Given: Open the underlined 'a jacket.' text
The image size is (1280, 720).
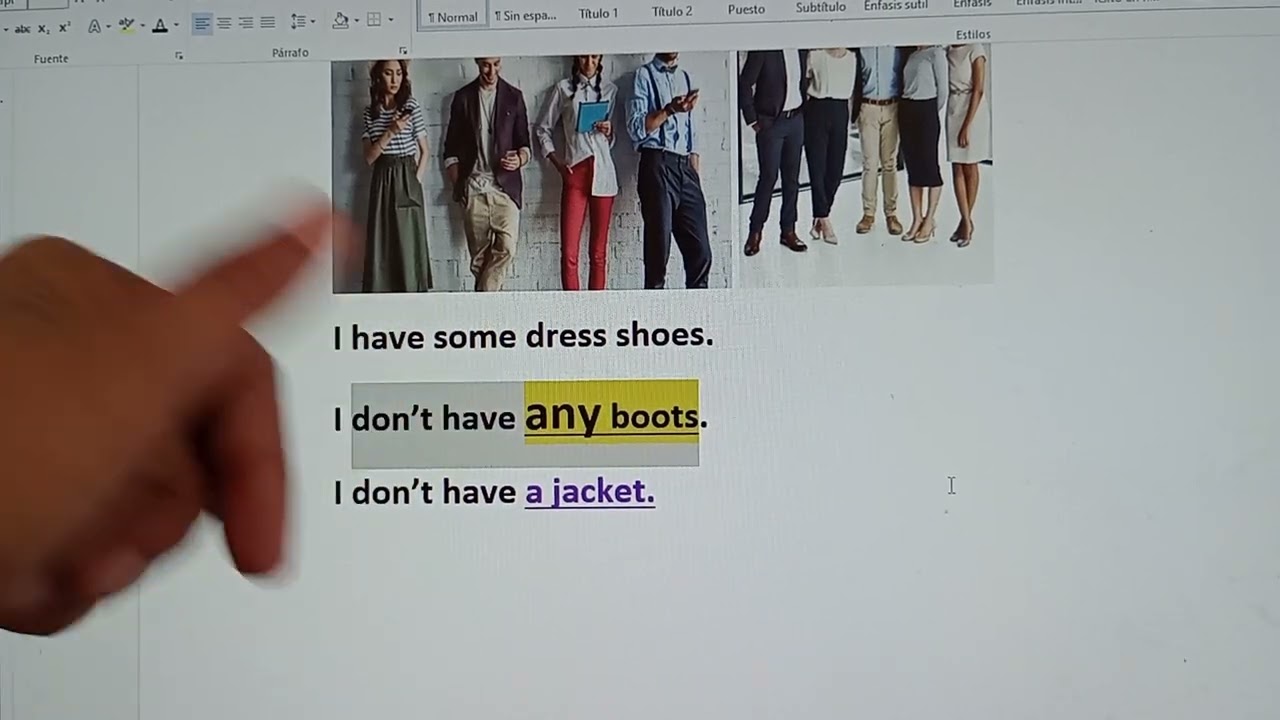Looking at the screenshot, I should click(590, 492).
